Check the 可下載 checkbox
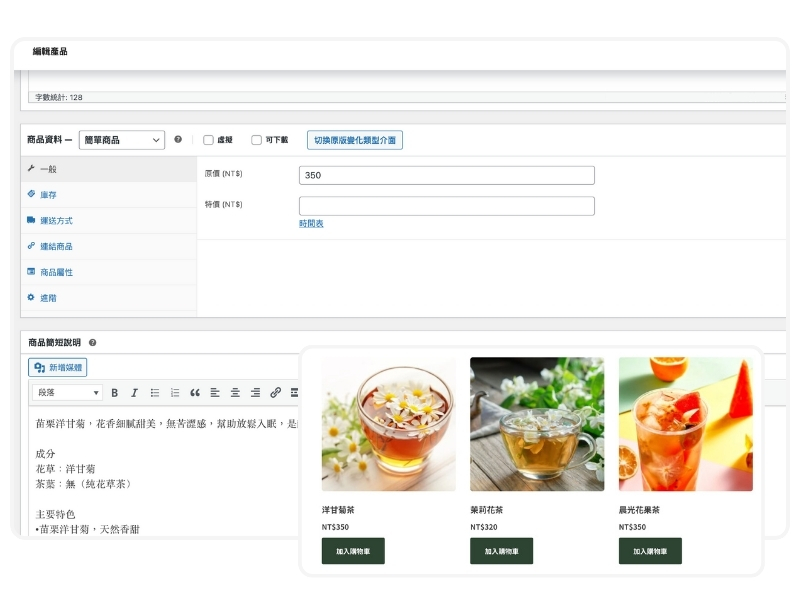Screen dimensions: 800x600 [256, 140]
